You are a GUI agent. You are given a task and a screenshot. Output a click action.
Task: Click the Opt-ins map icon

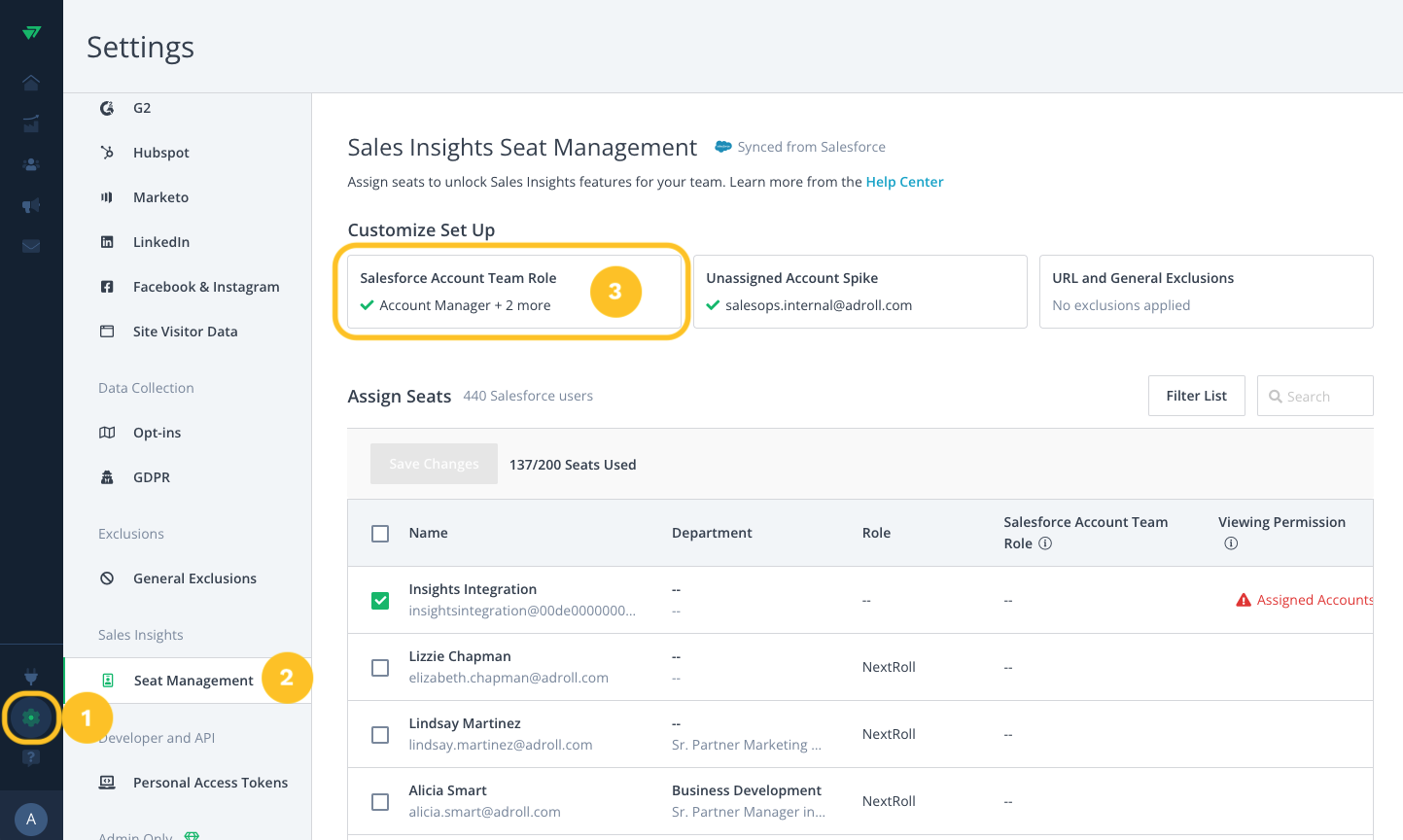(x=107, y=433)
